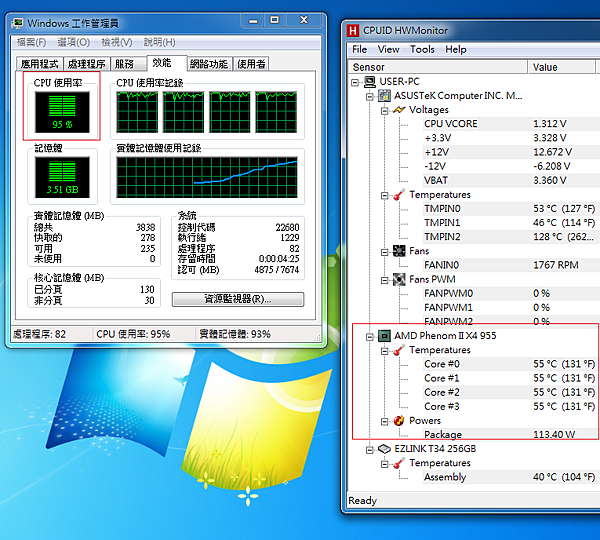This screenshot has width=600, height=540.
Task: Collapse motherboard Temperatures group
Action: (385, 196)
